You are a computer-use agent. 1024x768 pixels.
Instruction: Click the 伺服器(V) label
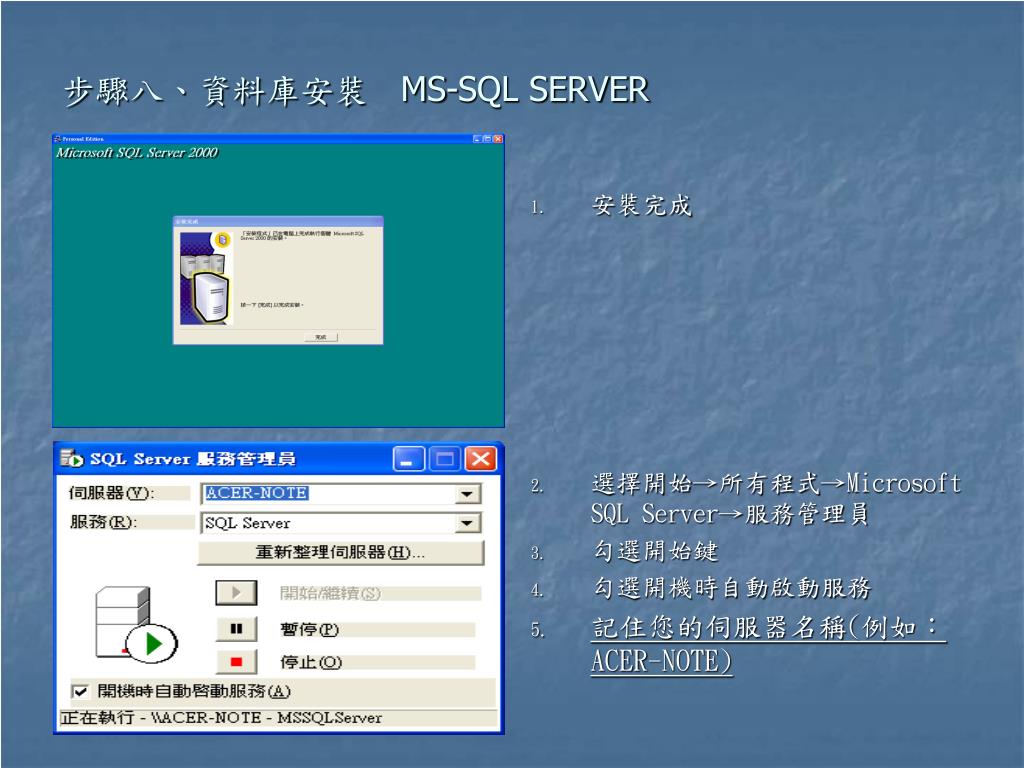point(112,493)
